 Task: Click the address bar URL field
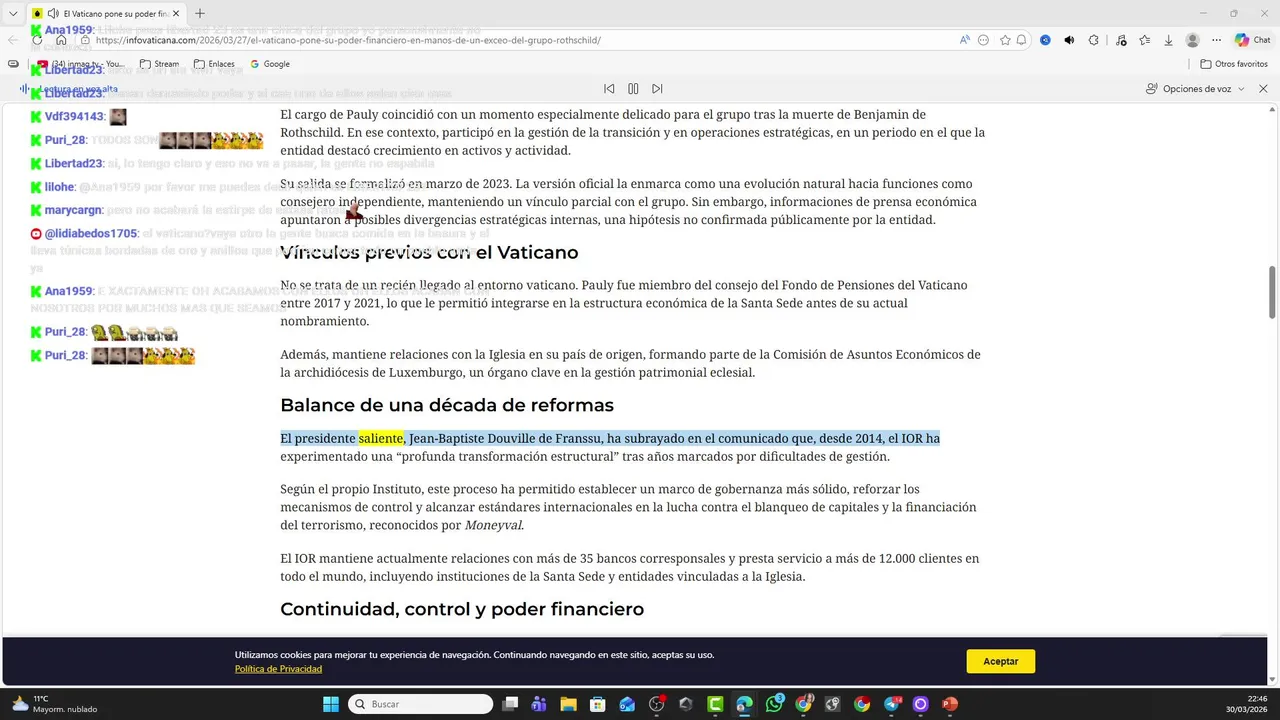pos(520,40)
